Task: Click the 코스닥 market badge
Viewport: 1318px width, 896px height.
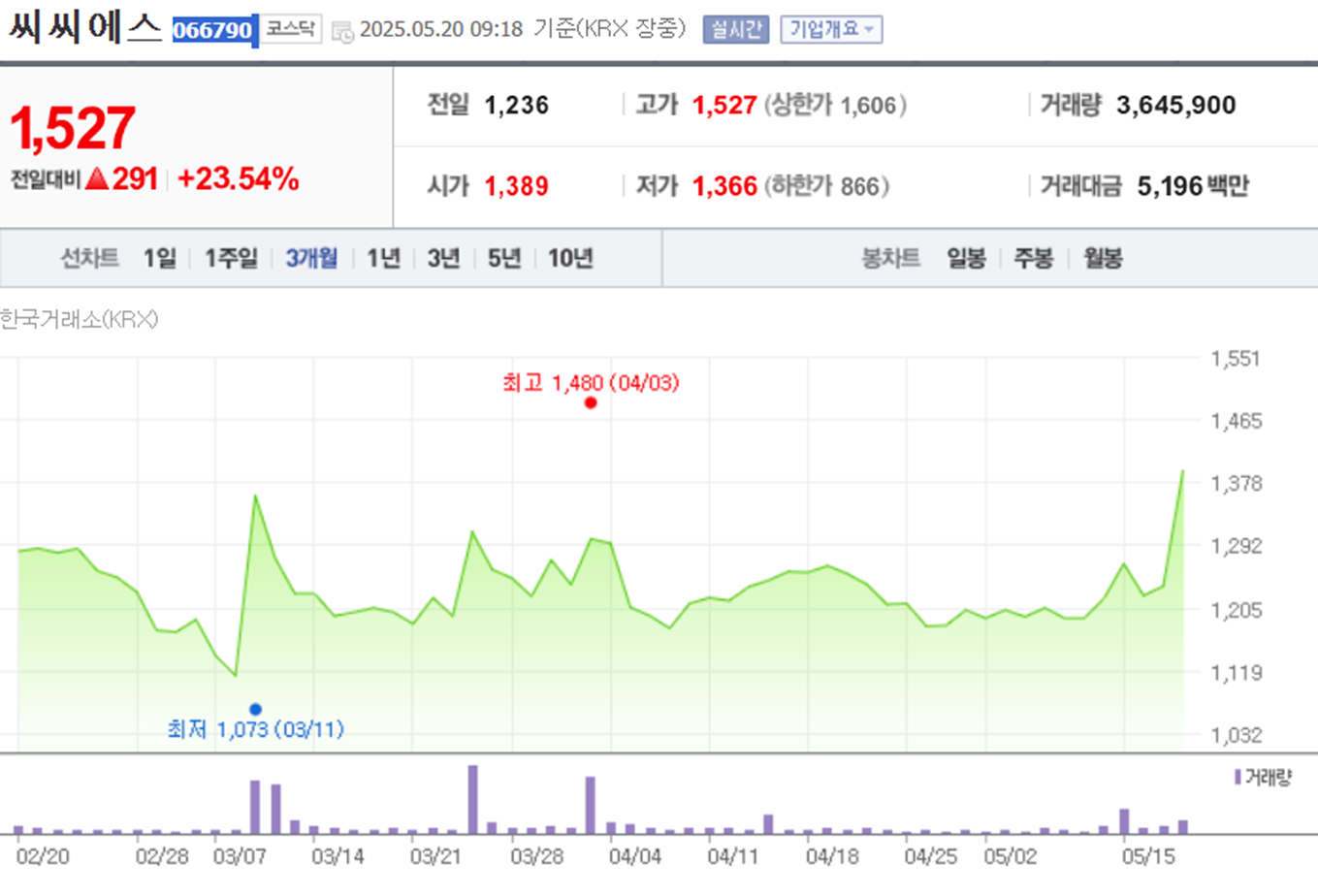Action: tap(291, 29)
